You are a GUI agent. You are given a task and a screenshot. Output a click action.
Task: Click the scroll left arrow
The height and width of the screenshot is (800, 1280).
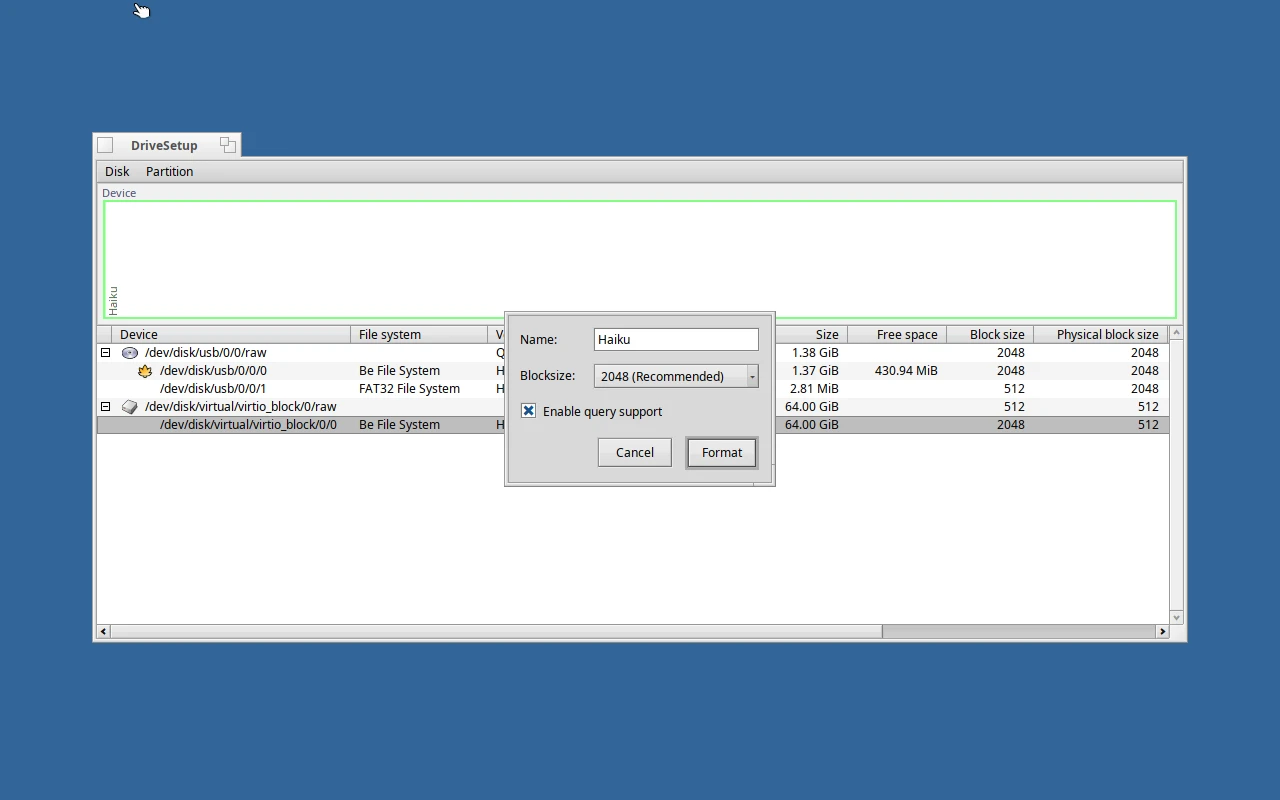[x=103, y=631]
